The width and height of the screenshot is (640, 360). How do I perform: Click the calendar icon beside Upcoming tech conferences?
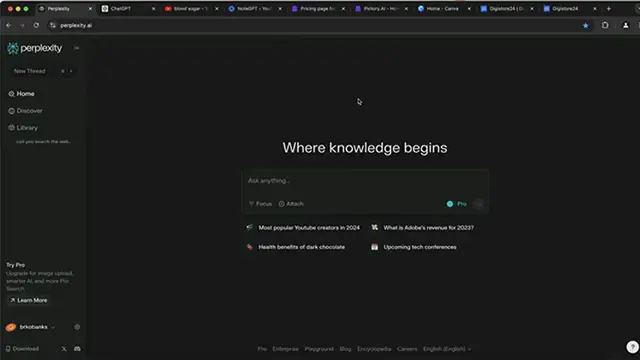pyautogui.click(x=374, y=247)
